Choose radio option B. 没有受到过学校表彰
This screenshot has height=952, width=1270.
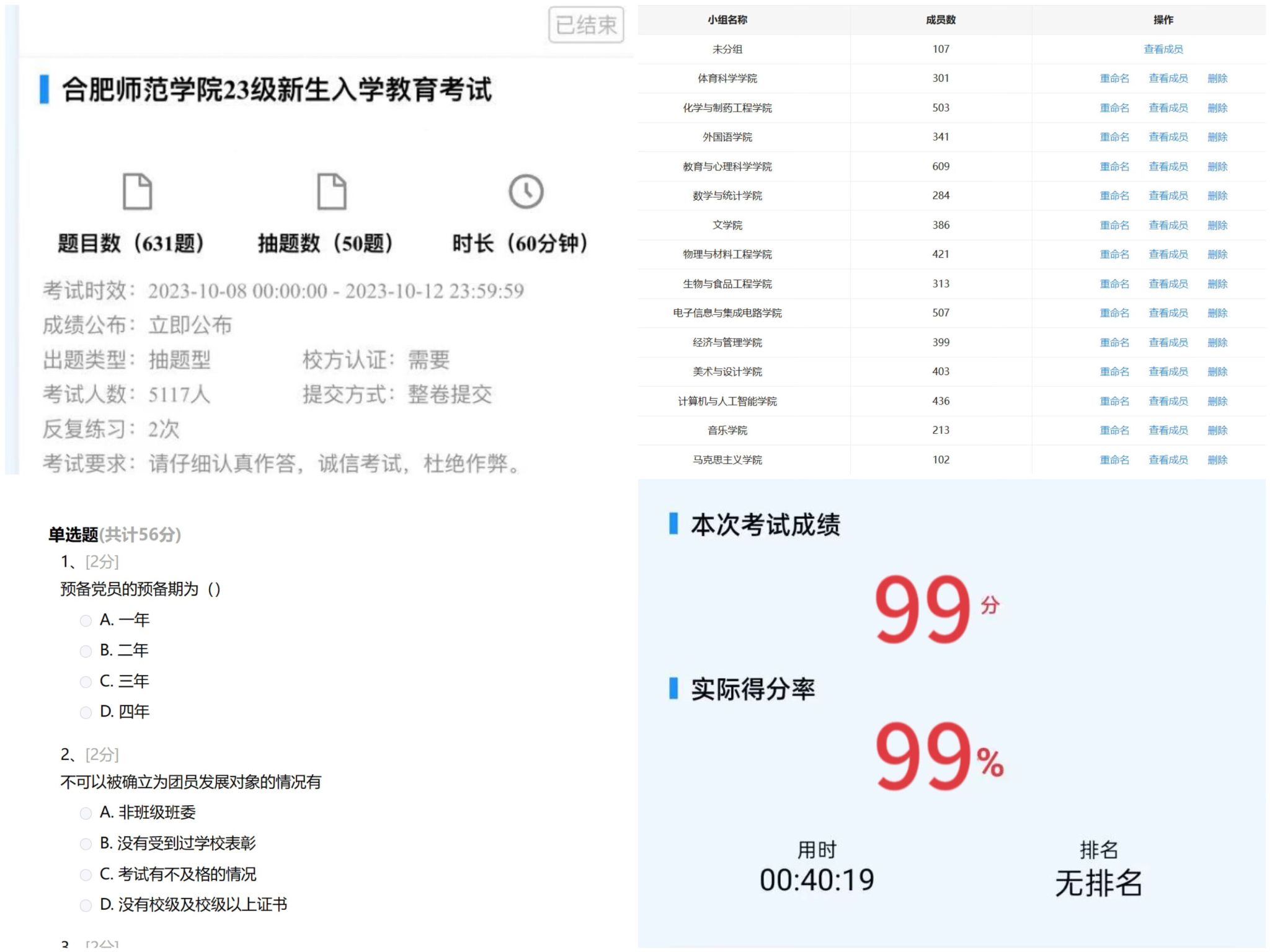coord(86,844)
